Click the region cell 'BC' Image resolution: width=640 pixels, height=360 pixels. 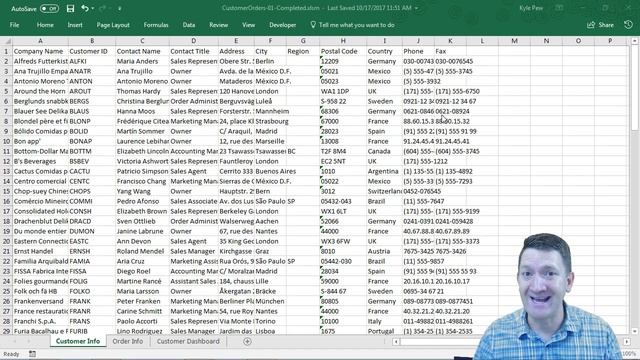tap(303, 151)
